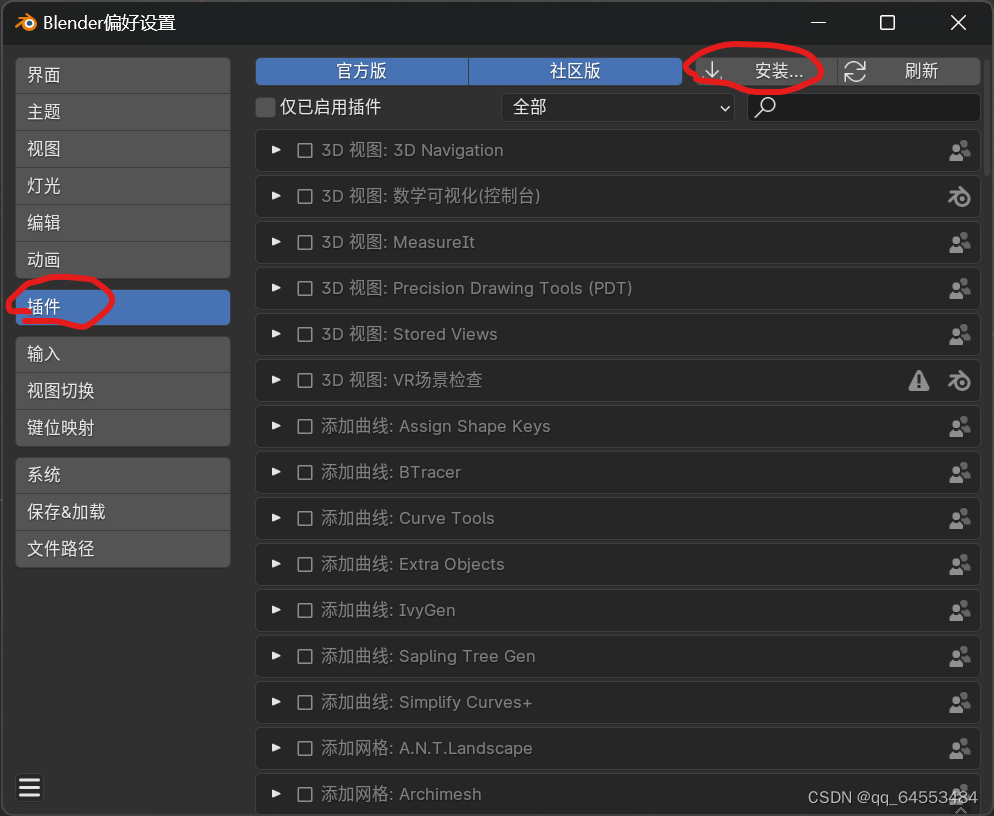Expand the Stored Views add-on details
Screen dimensions: 994x816
tap(276, 334)
